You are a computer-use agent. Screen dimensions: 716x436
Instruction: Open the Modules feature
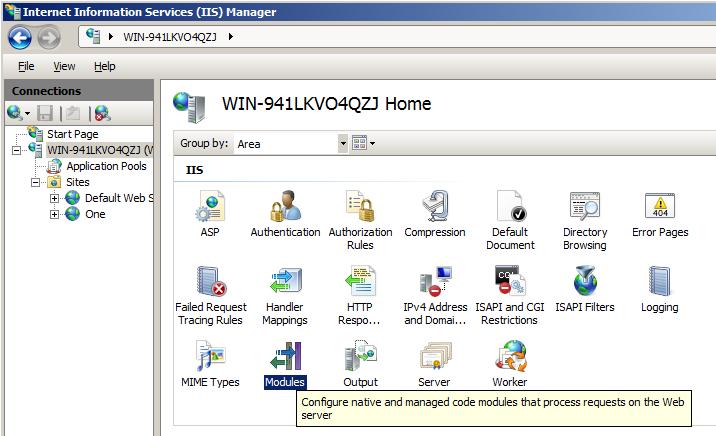click(x=285, y=364)
